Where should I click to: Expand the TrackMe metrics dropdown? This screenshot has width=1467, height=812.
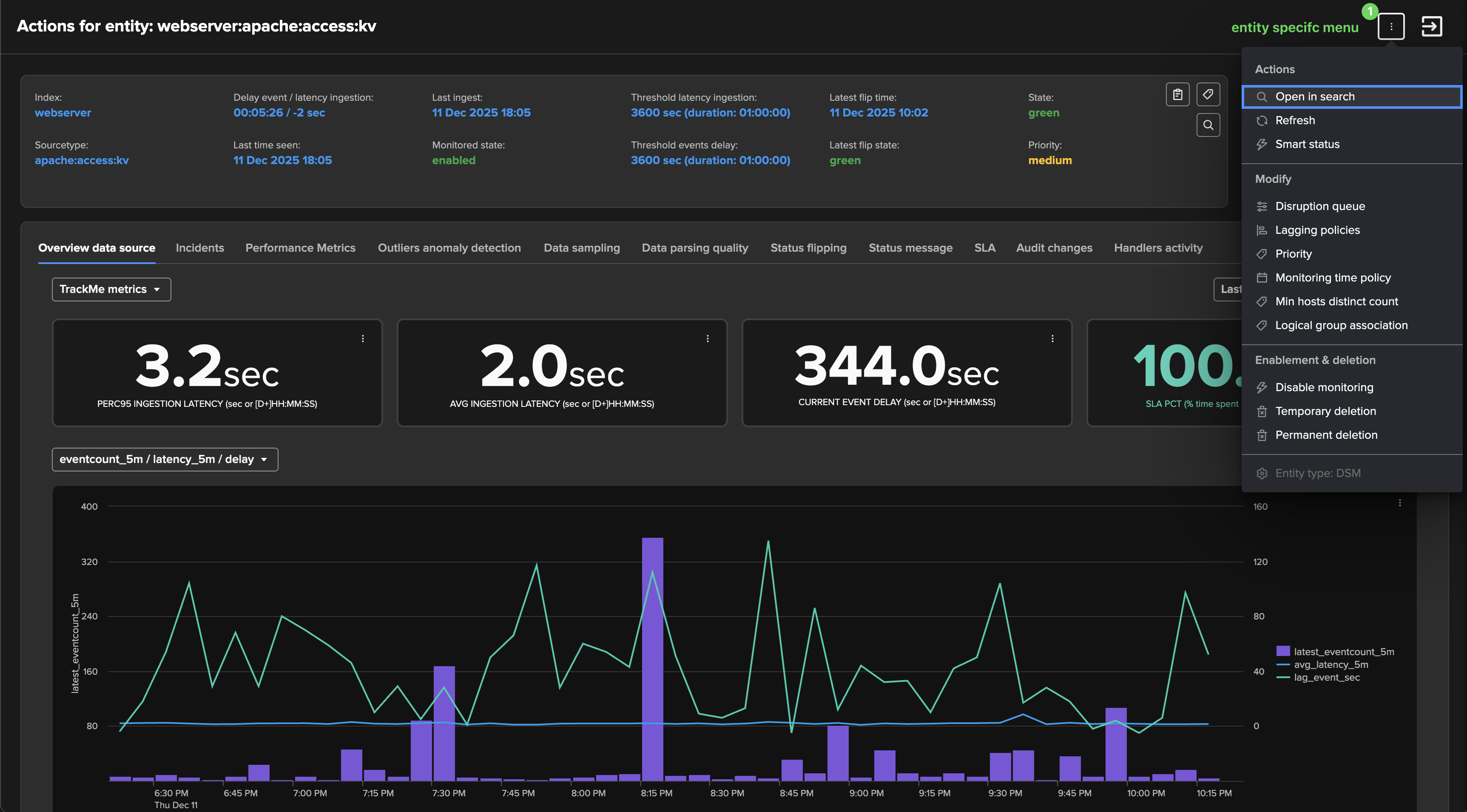tap(111, 289)
